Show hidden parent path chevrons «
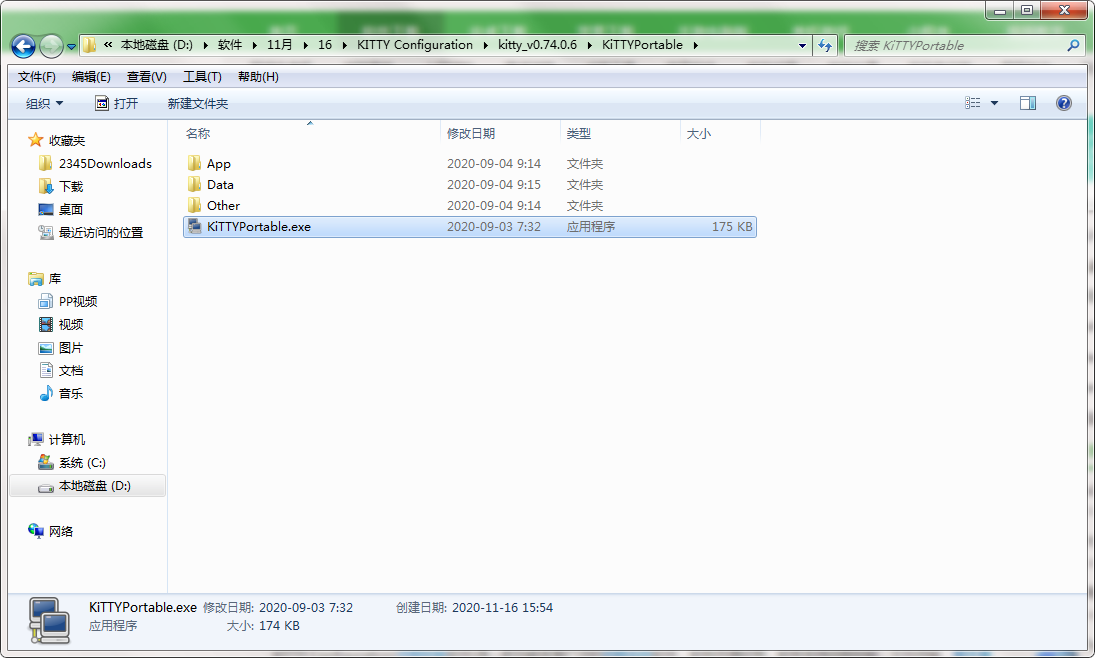 (x=108, y=45)
